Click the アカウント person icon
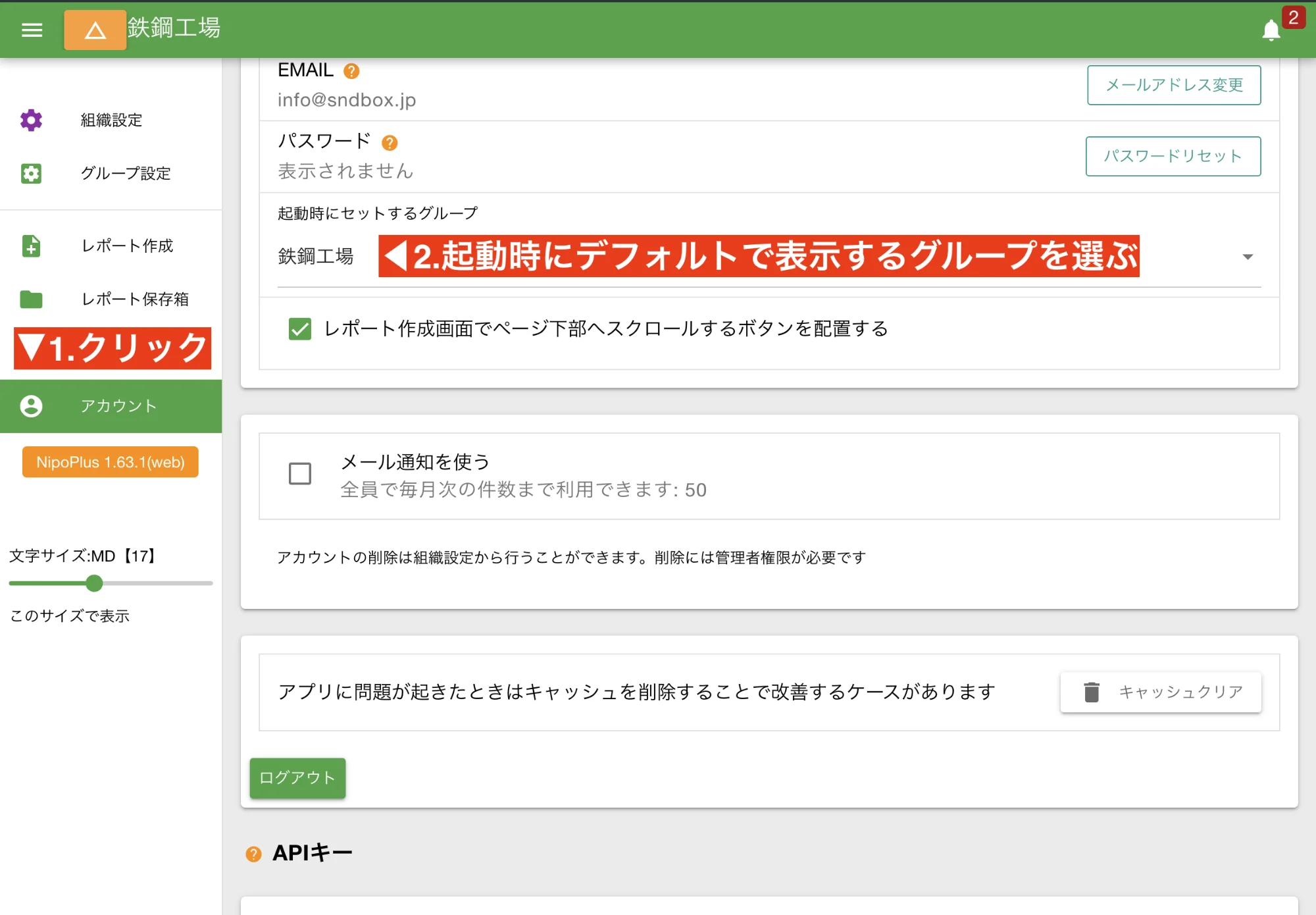Screen dimensions: 1316x915 (x=30, y=406)
